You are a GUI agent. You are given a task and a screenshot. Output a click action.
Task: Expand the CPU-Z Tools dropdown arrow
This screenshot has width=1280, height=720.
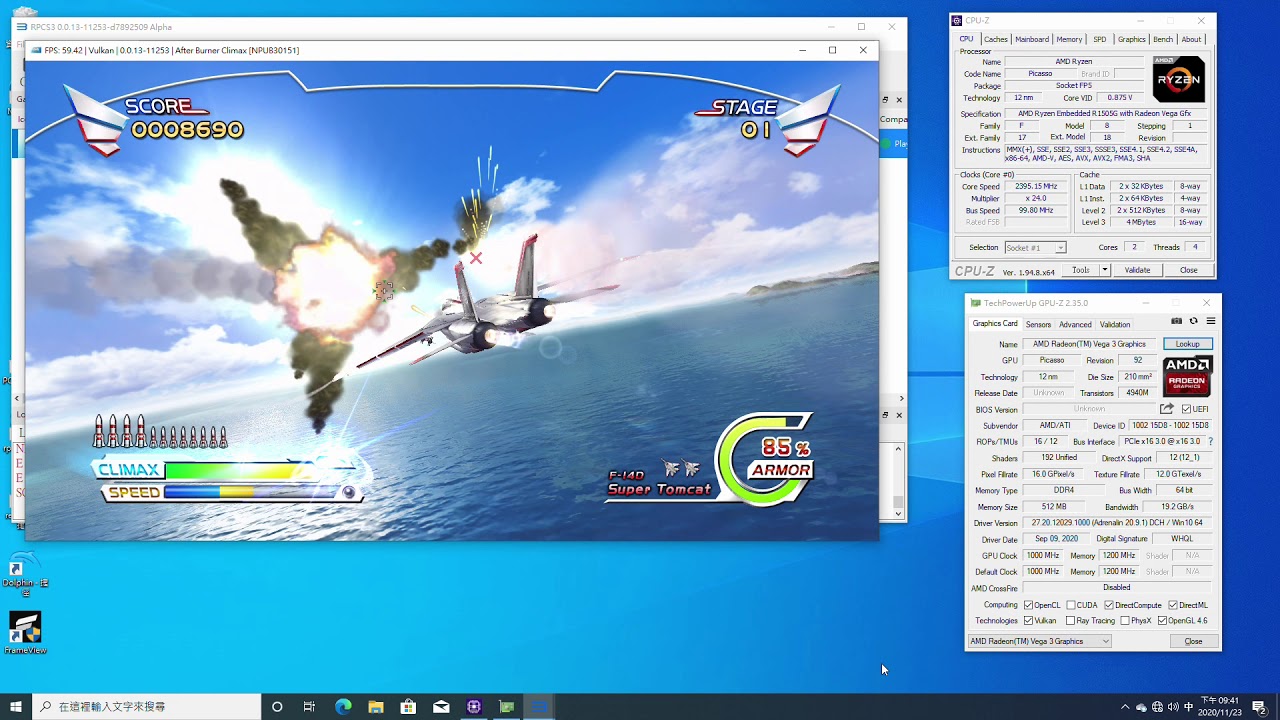click(1105, 270)
